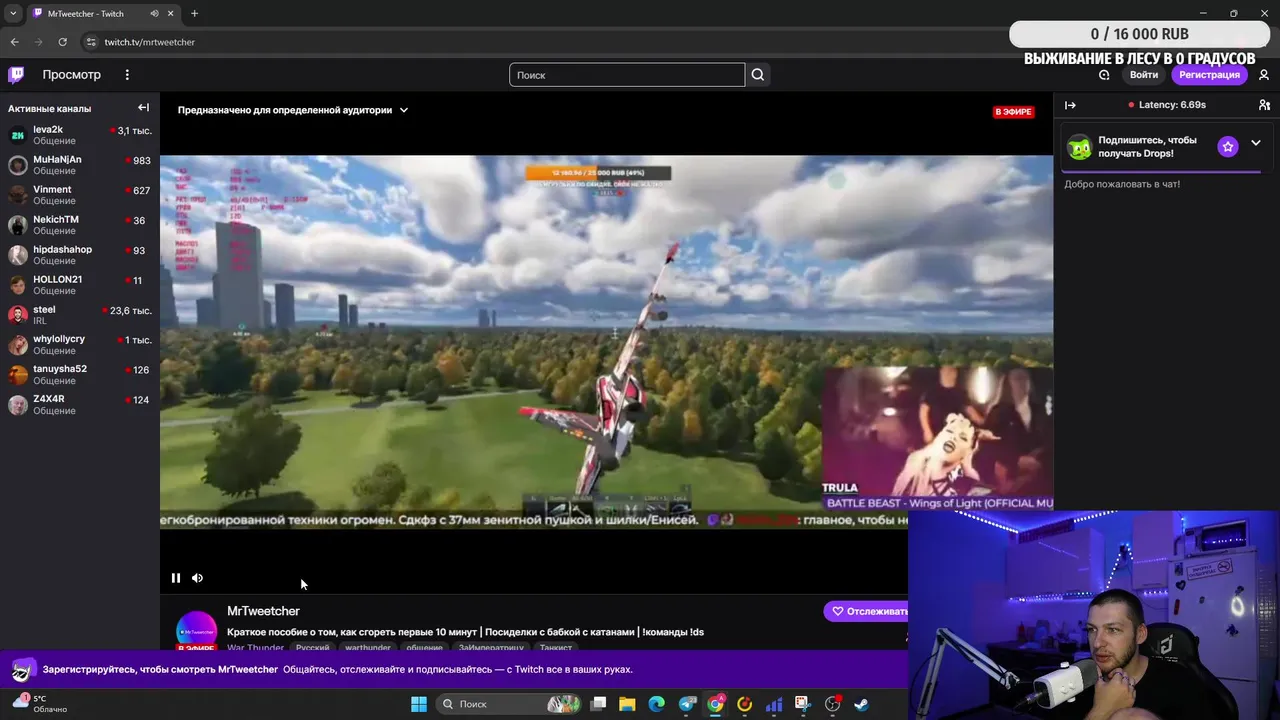Click the Twitch search input field
Image resolution: width=1280 pixels, height=720 pixels.
(x=627, y=75)
